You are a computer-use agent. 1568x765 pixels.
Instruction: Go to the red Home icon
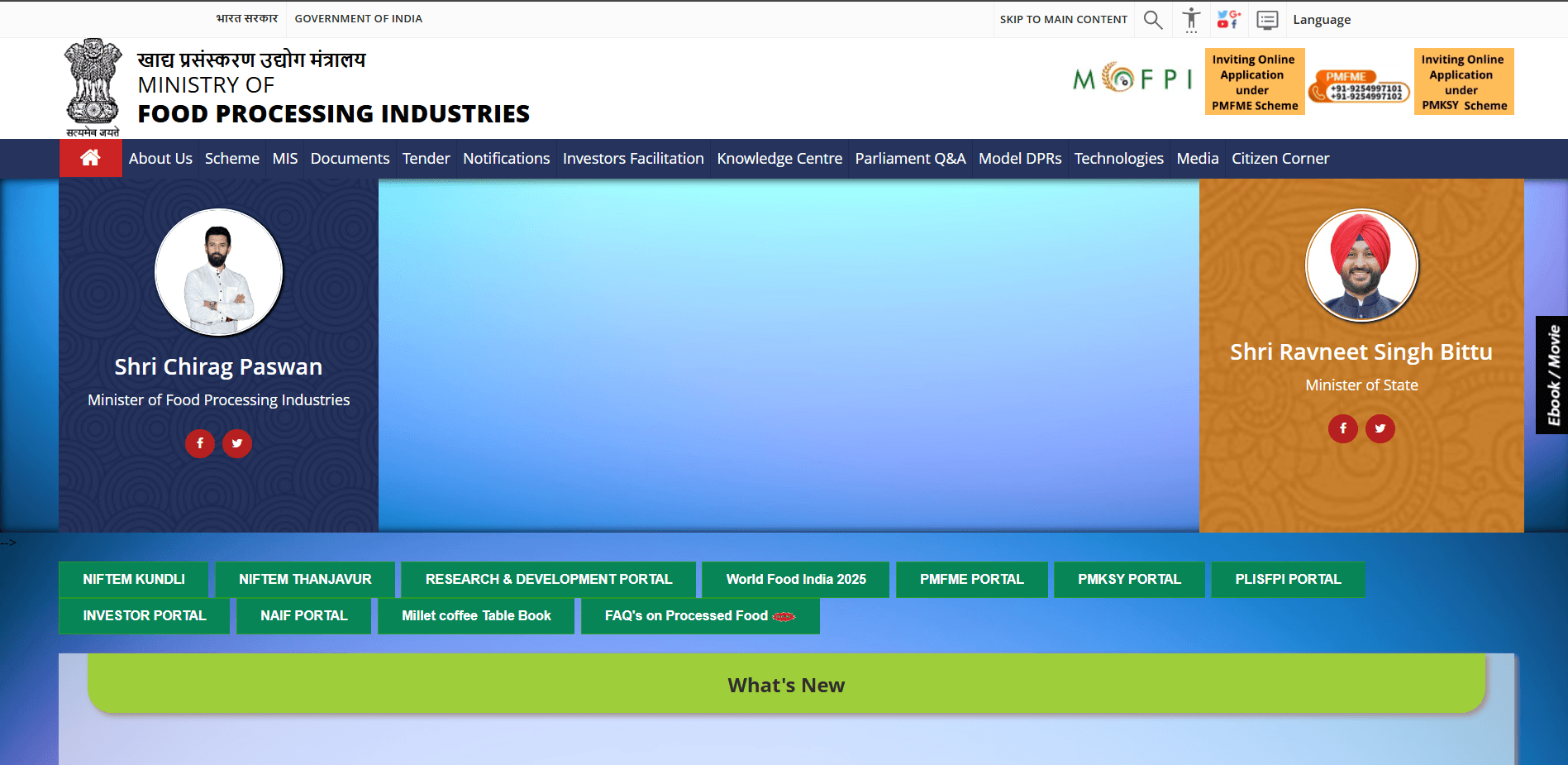click(x=91, y=158)
